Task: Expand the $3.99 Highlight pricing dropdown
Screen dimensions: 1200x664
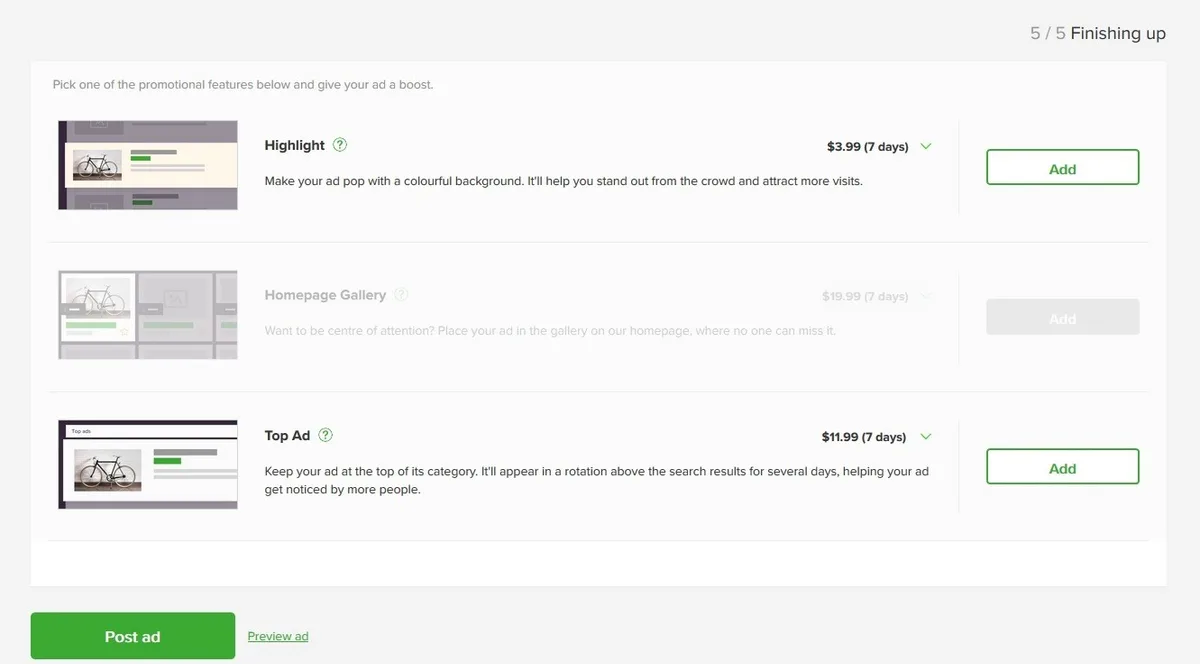Action: click(925, 146)
